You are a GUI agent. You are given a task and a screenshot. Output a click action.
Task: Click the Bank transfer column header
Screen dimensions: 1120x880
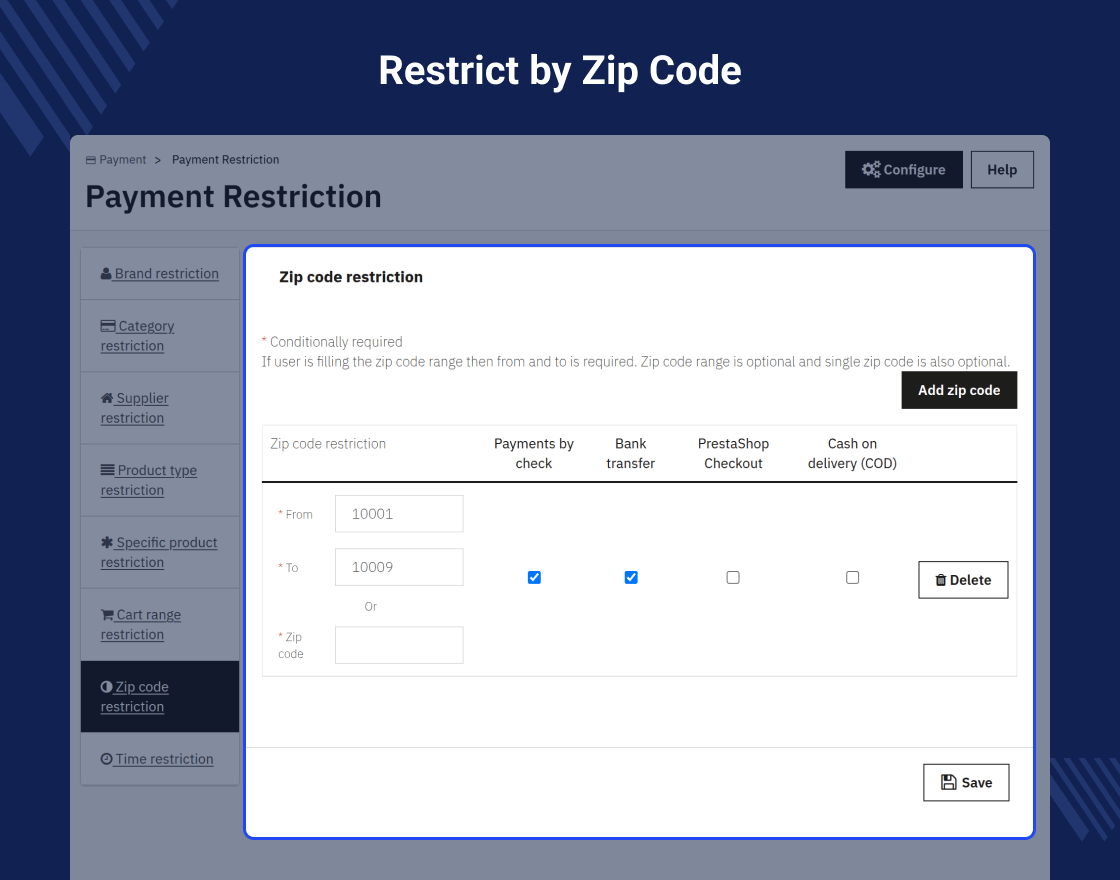tap(631, 454)
